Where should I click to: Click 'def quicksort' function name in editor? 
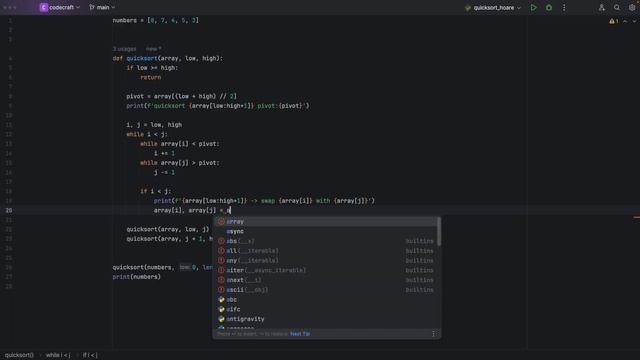point(142,58)
